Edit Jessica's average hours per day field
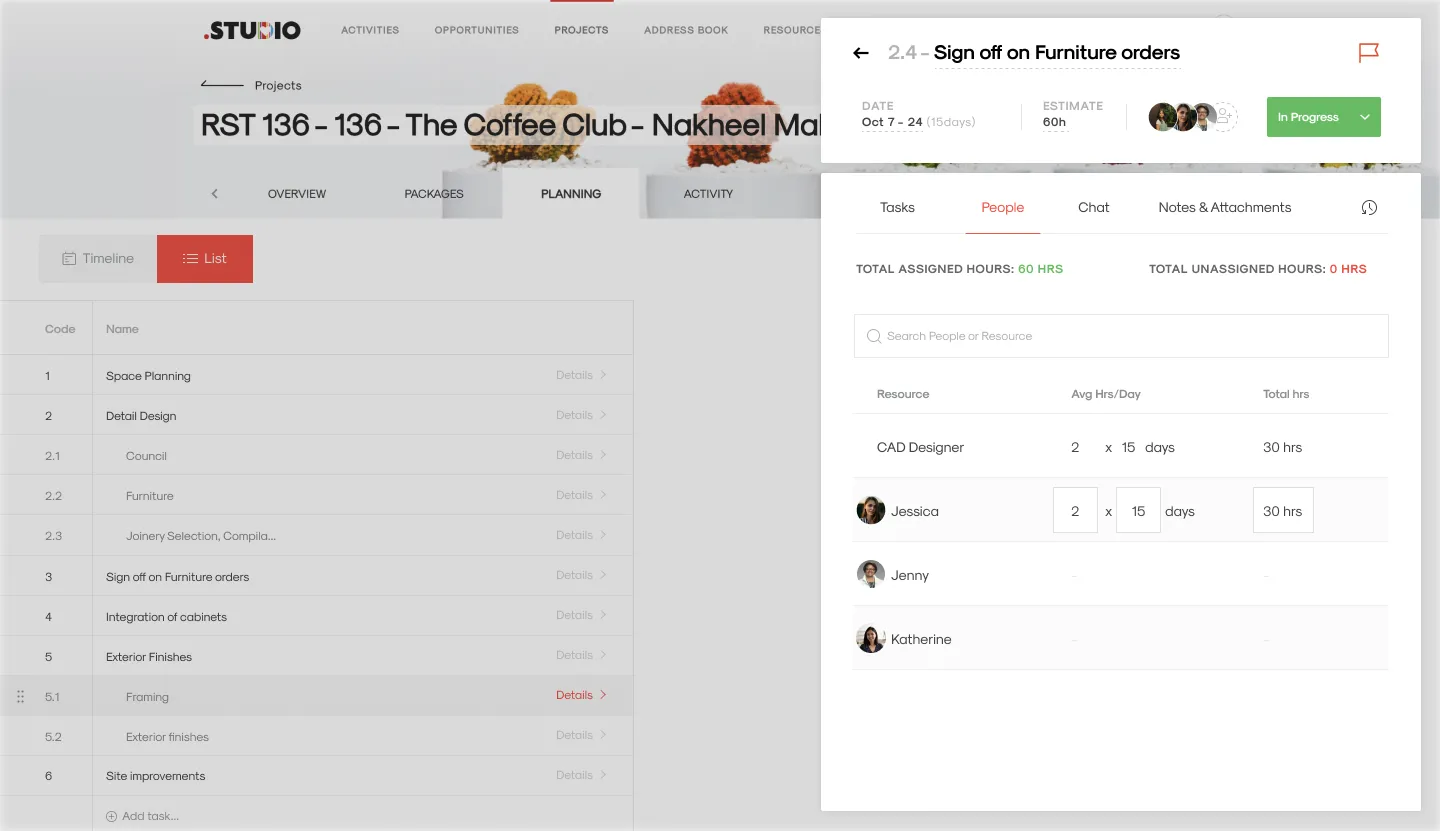Viewport: 1440px width, 831px height. (1075, 510)
